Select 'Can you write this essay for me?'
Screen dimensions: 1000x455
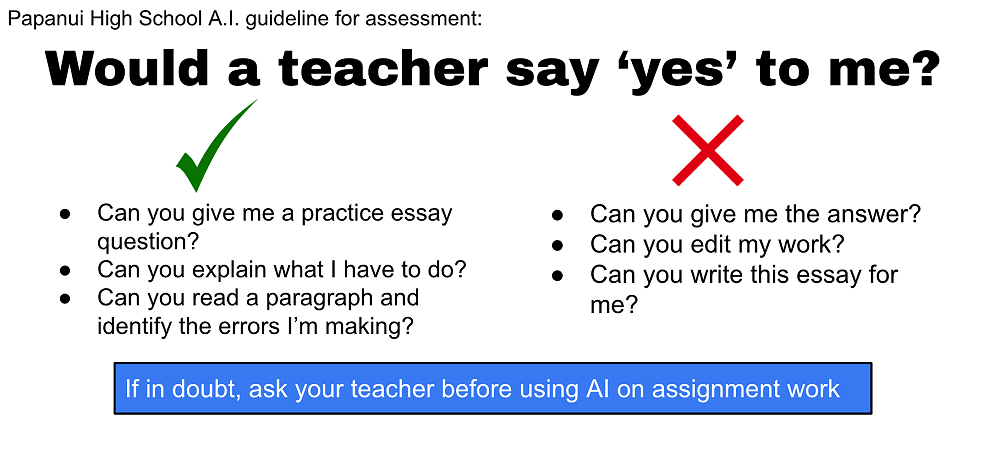tap(744, 289)
